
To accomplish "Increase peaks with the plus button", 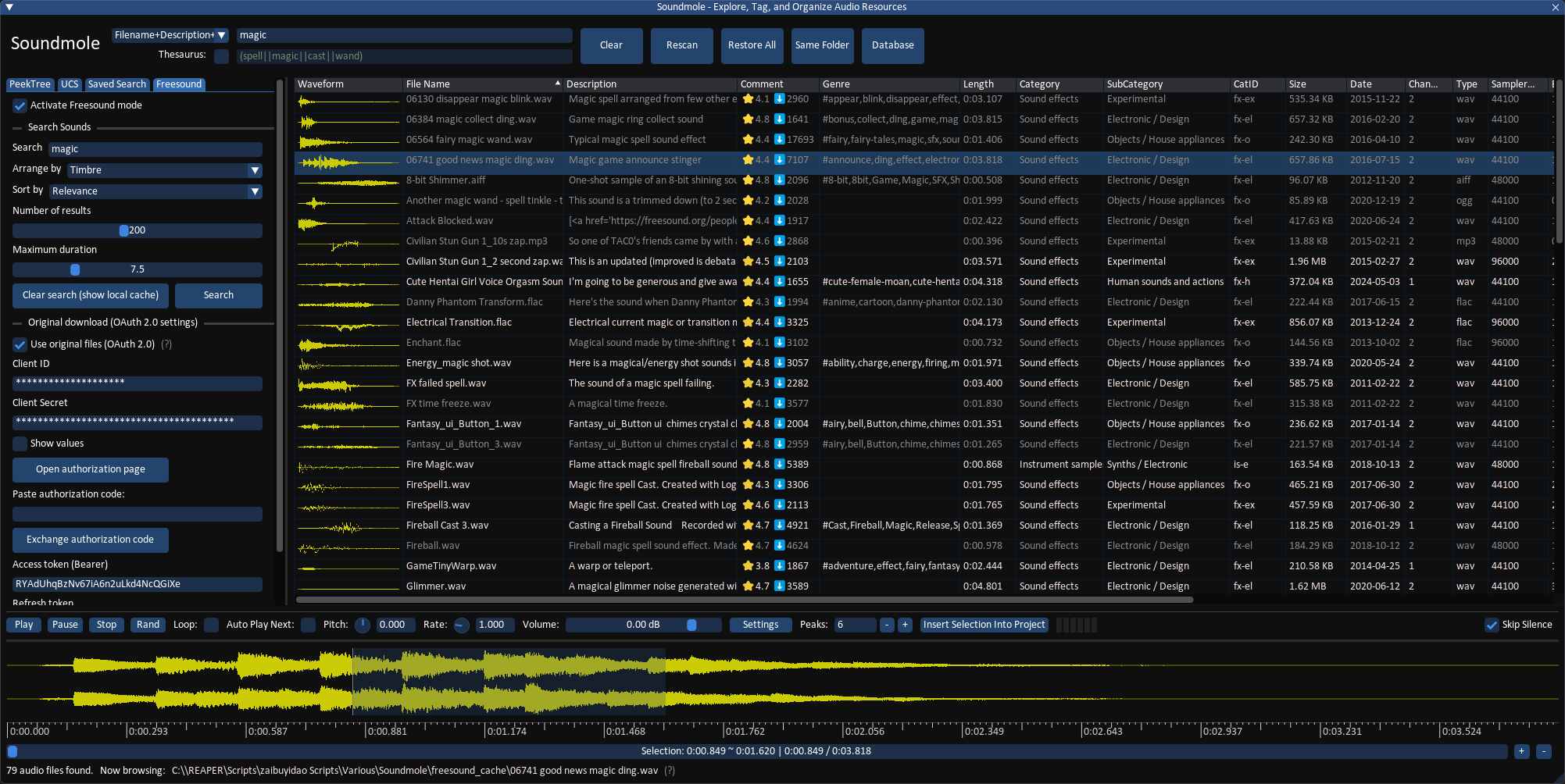I will click(x=905, y=625).
